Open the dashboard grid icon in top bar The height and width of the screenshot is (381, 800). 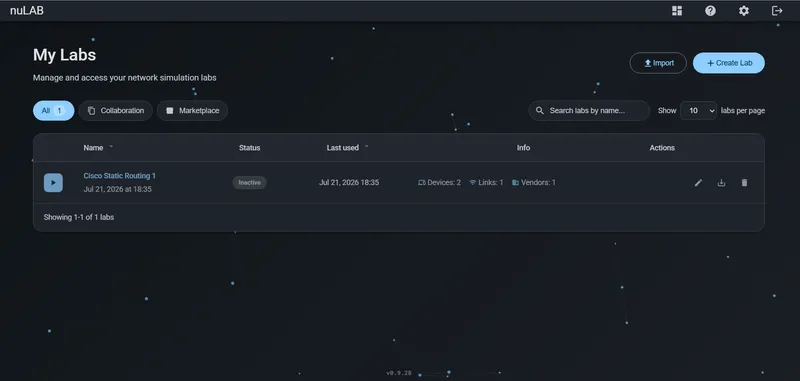pyautogui.click(x=677, y=11)
